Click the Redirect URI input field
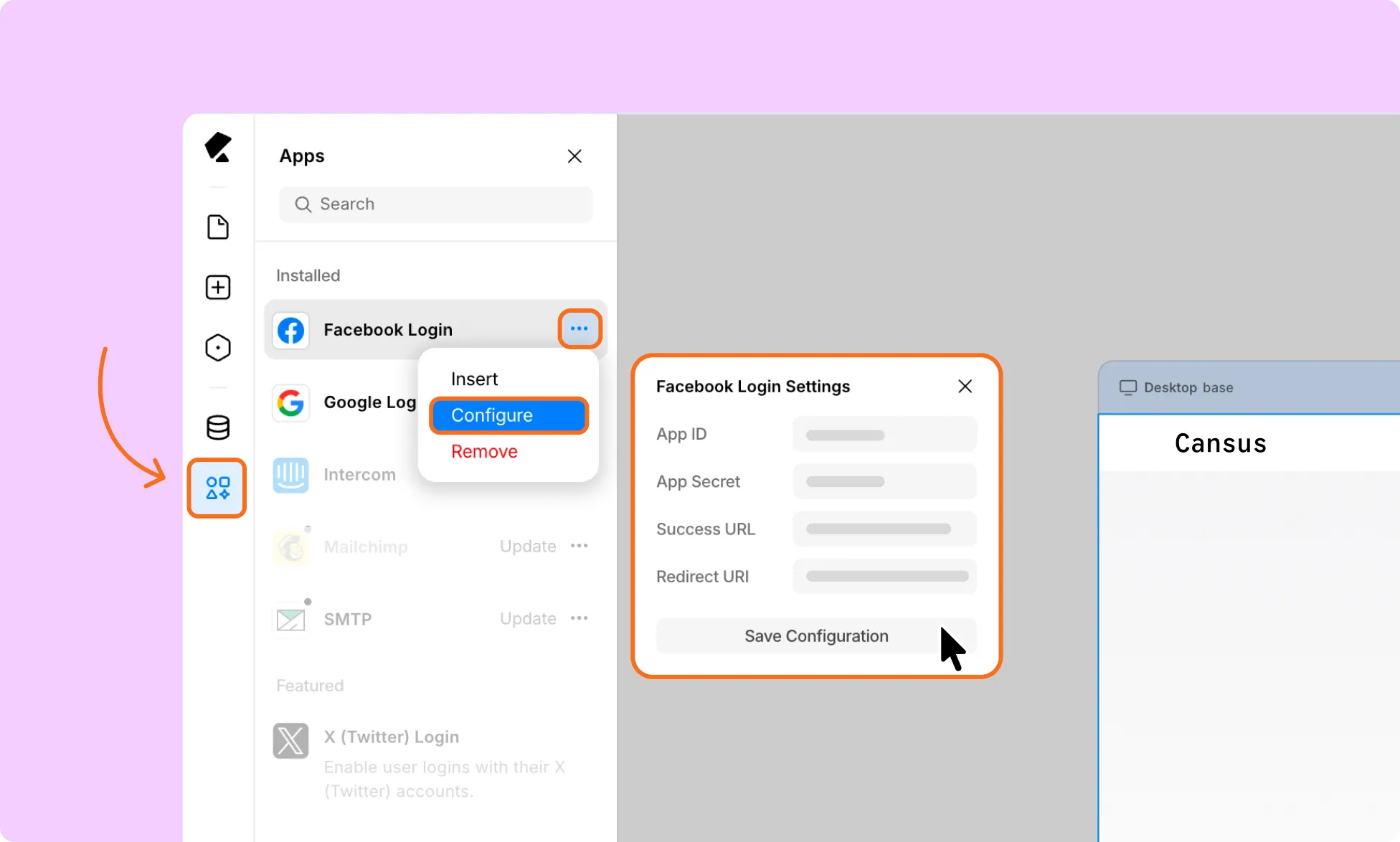Image resolution: width=1400 pixels, height=842 pixels. tap(885, 577)
